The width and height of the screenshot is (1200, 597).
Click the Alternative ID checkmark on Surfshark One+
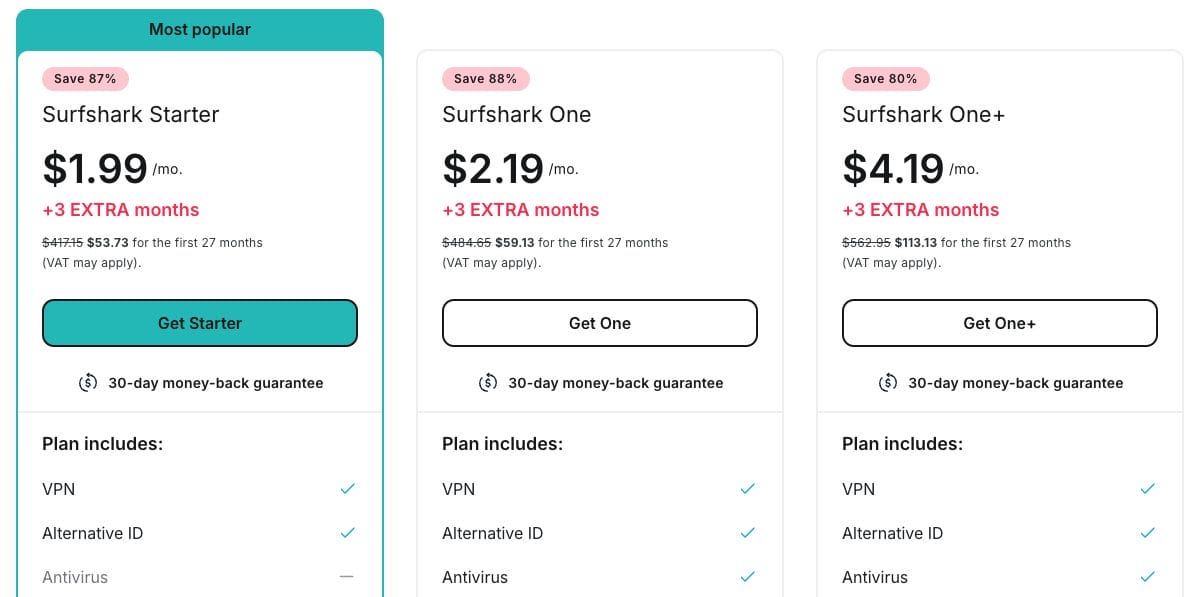tap(1147, 533)
